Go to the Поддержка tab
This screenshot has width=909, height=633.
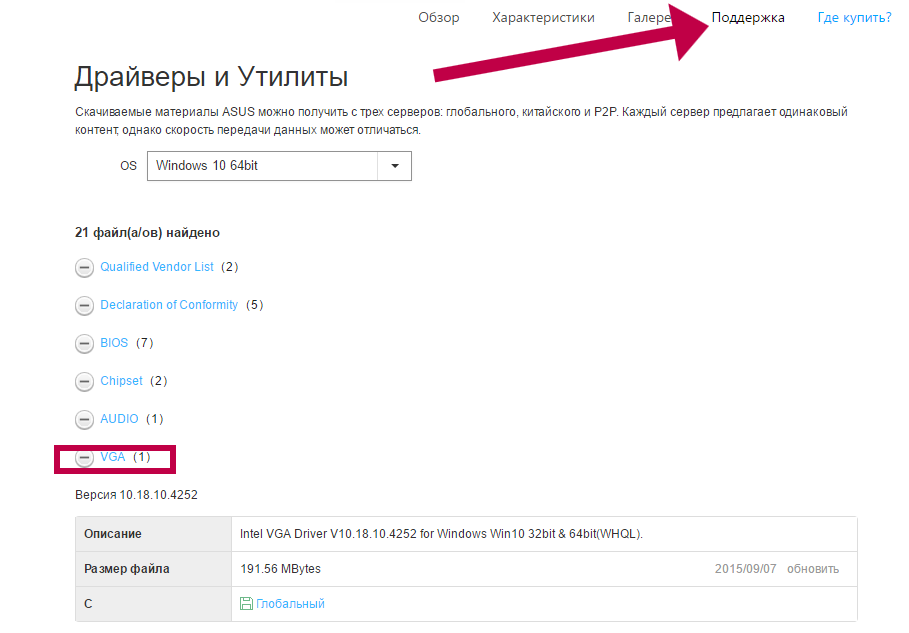(x=748, y=18)
